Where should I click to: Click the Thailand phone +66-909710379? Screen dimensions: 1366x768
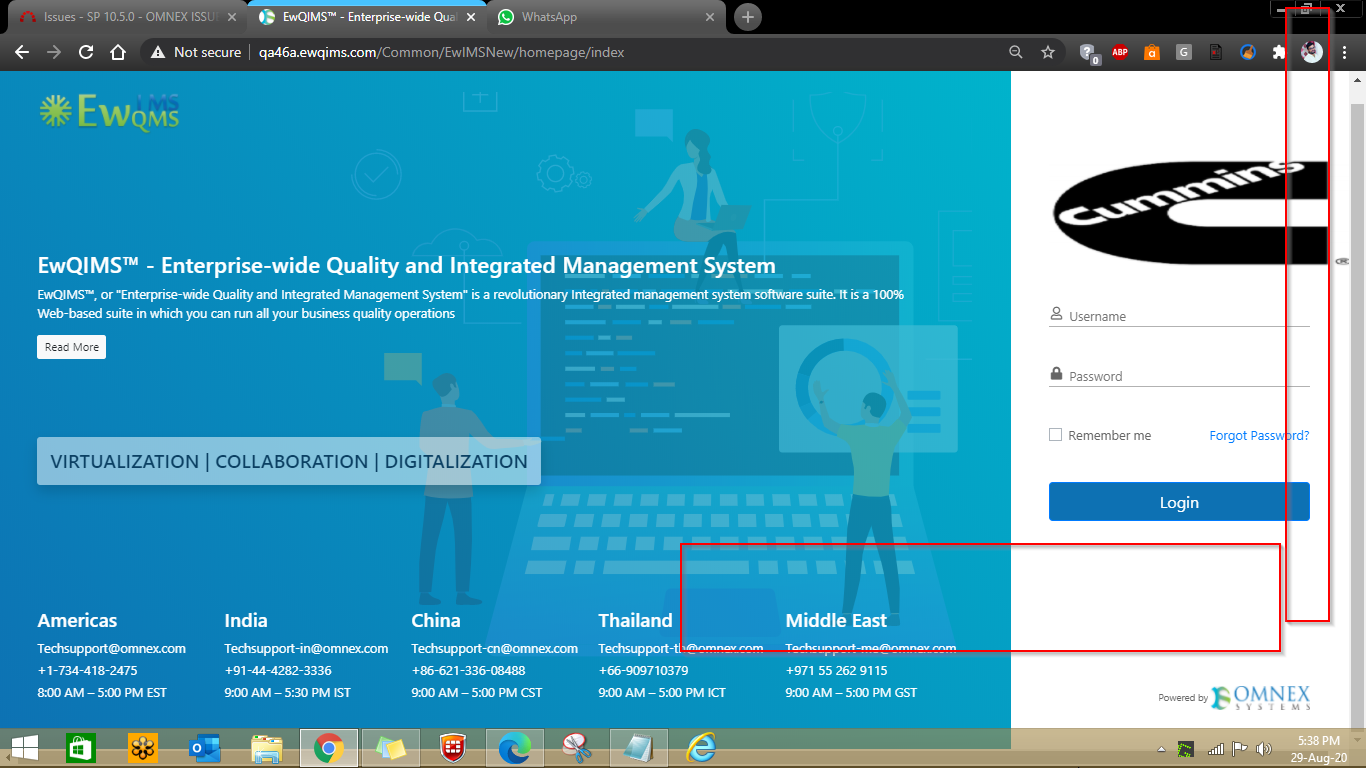pyautogui.click(x=643, y=670)
